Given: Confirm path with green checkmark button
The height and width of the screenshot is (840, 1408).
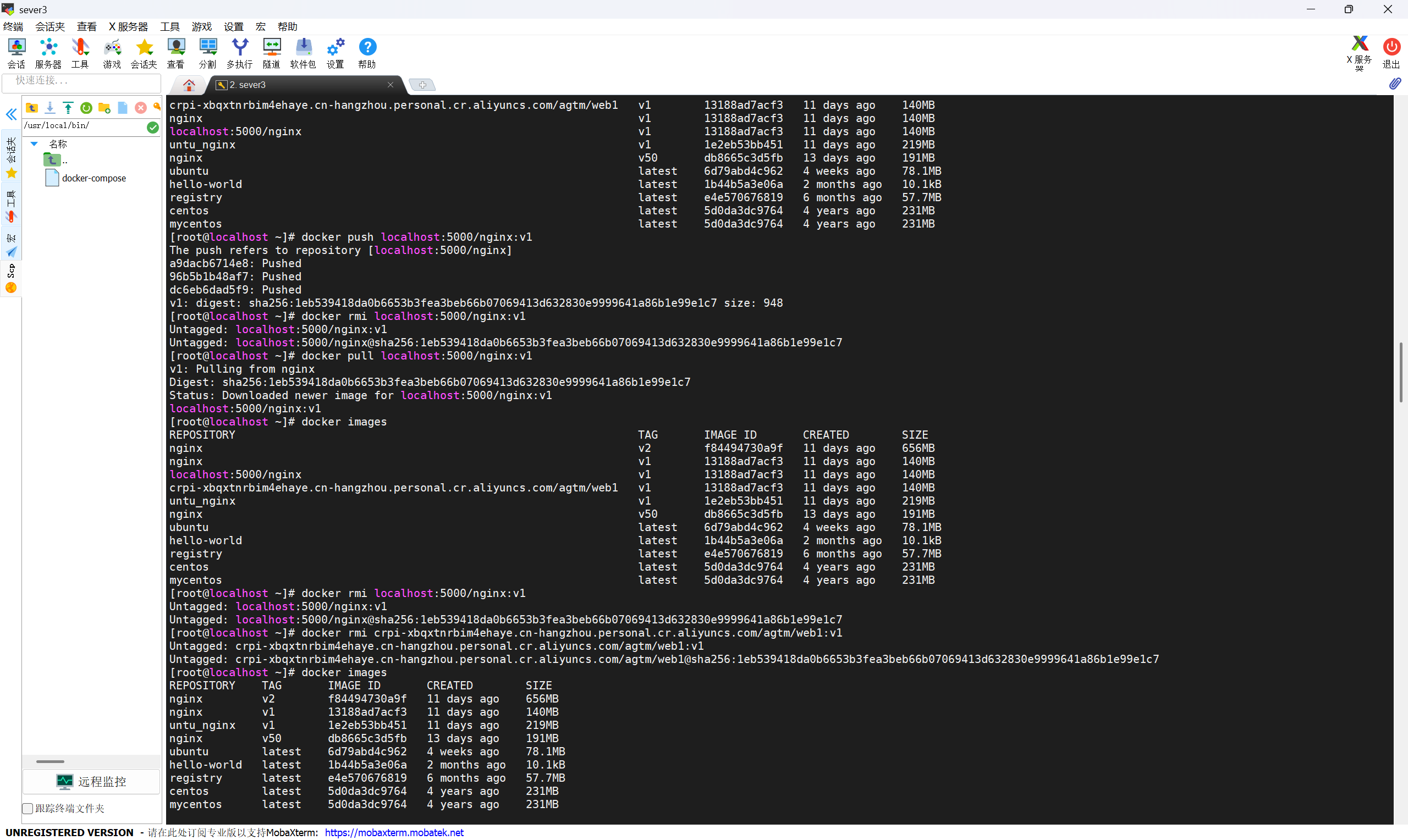Looking at the screenshot, I should 152,128.
